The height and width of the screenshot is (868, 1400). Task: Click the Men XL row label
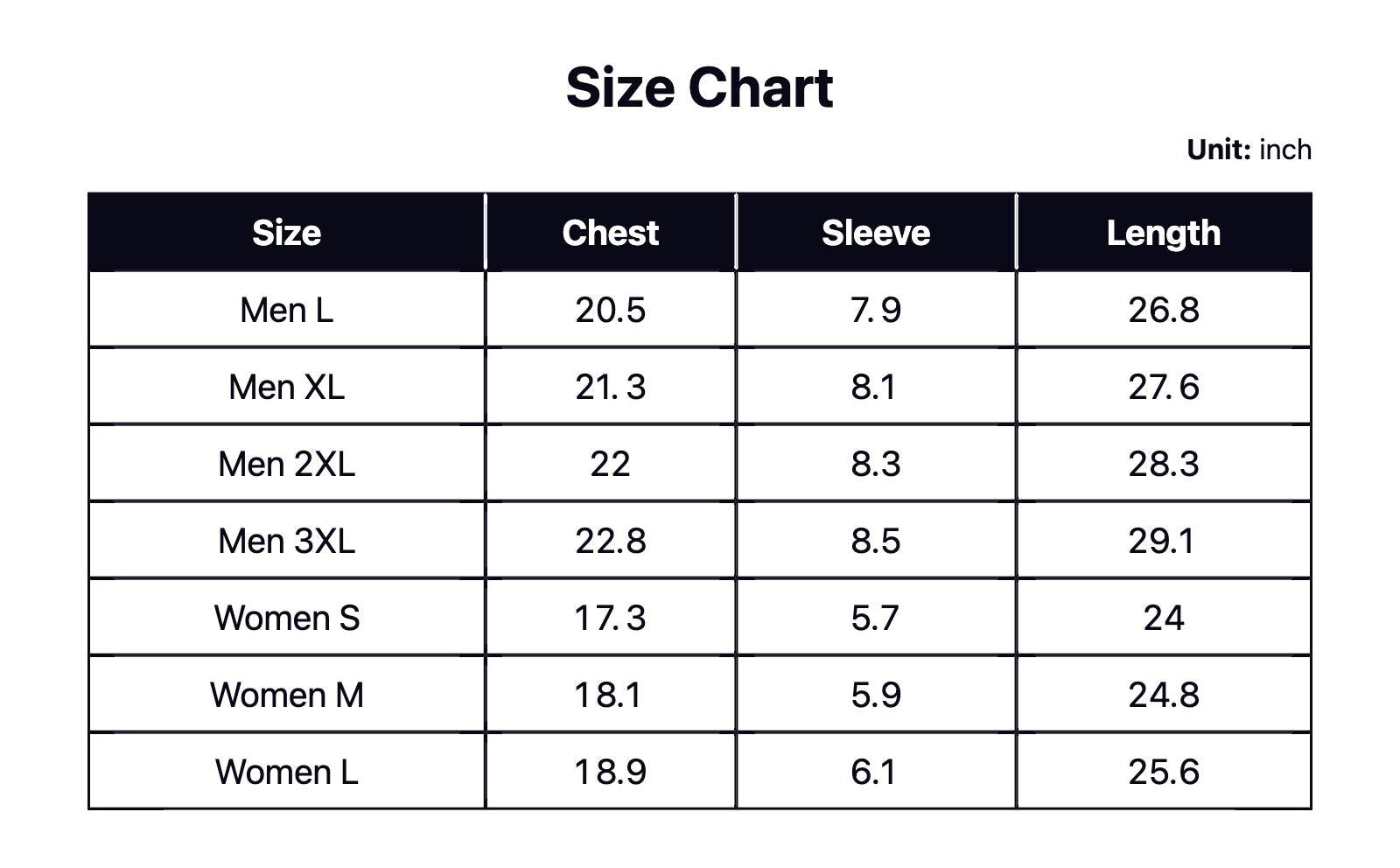pos(286,387)
